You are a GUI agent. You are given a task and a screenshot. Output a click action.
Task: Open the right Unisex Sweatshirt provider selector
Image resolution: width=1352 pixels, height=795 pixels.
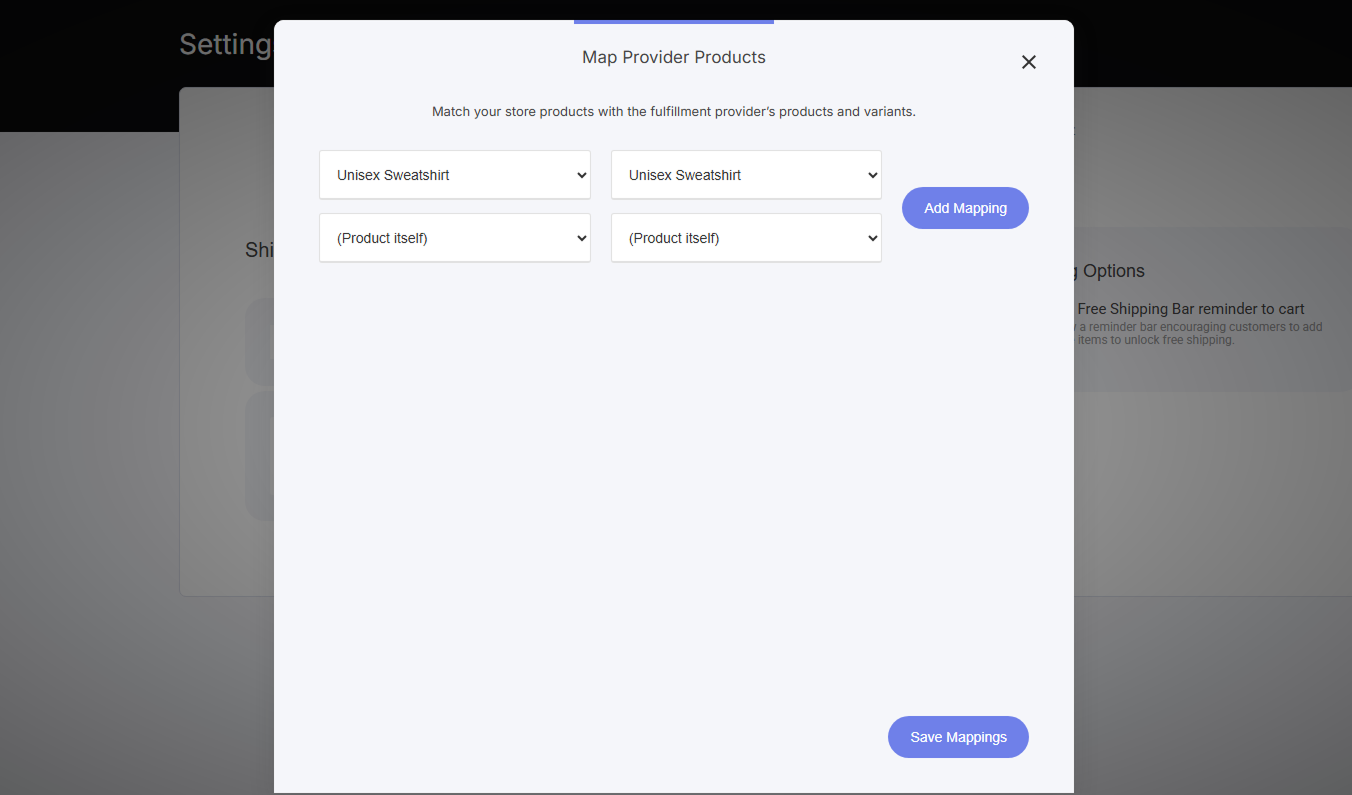coord(746,175)
